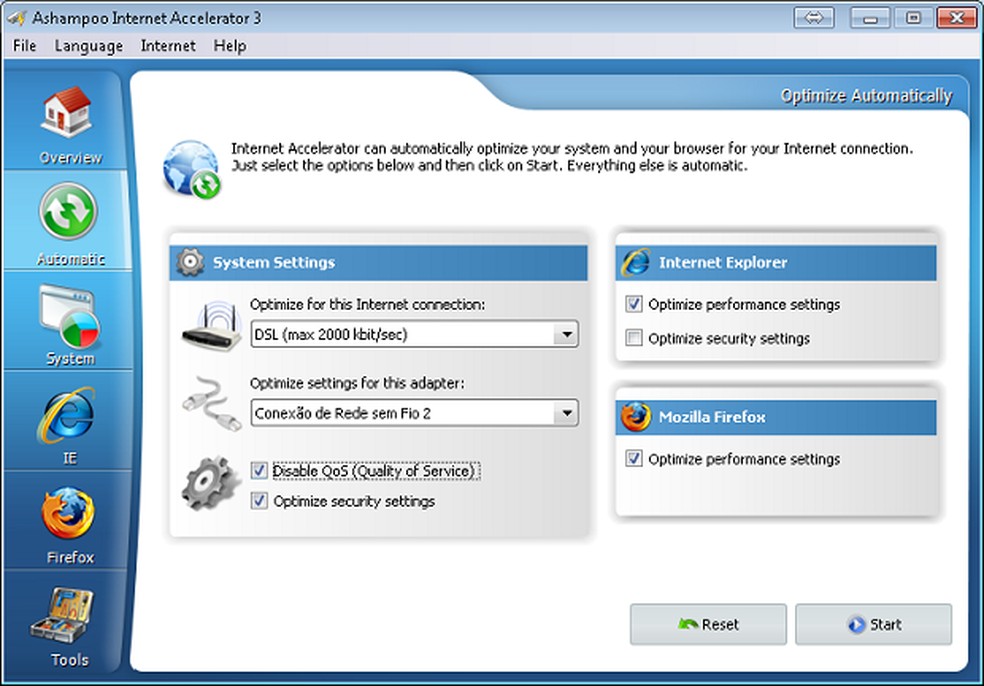The height and width of the screenshot is (686, 984).
Task: Click 'Optimize settings for this adapter:' label
Action: [357, 383]
